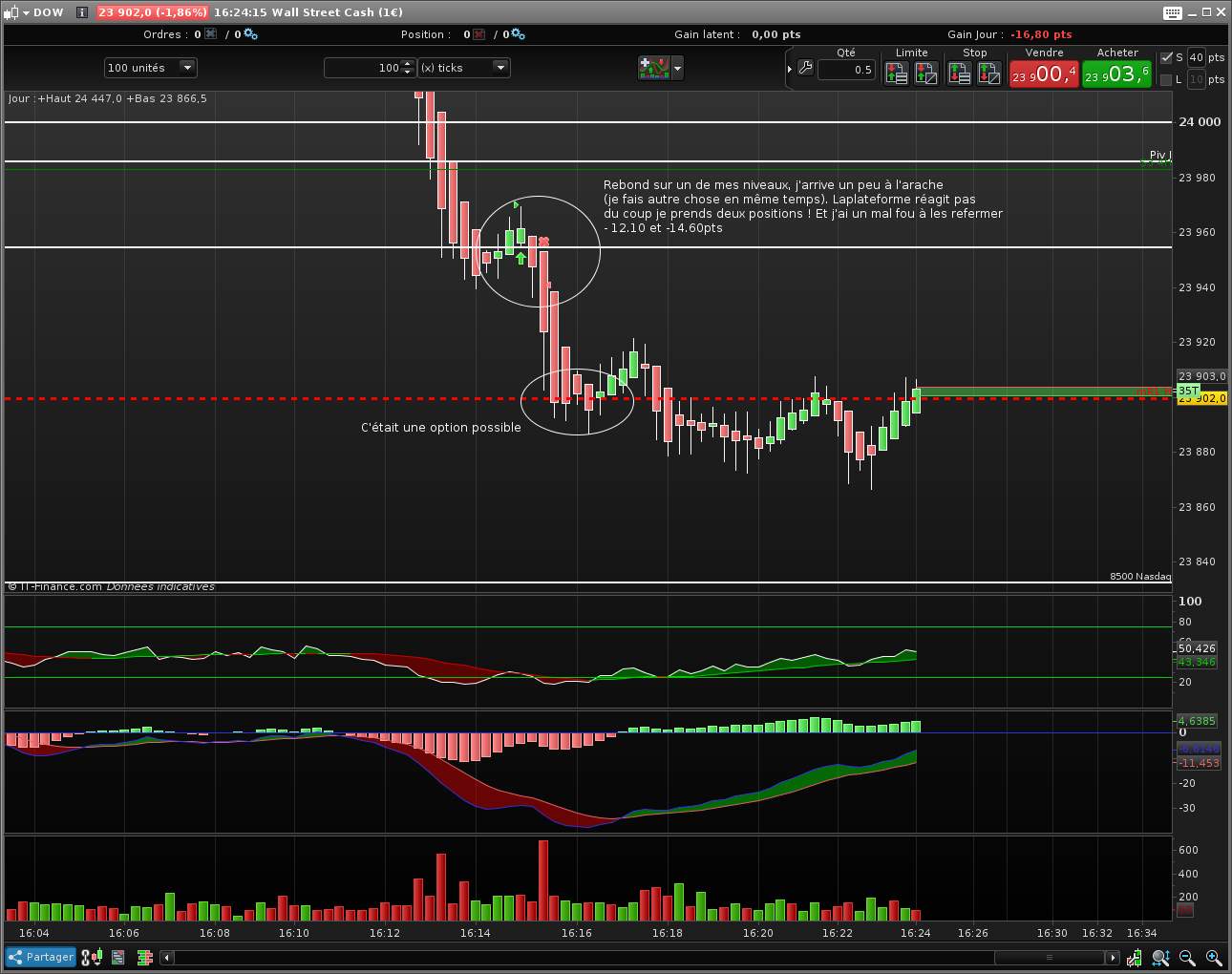Expand the order panel with the small arrow
The width and height of the screenshot is (1232, 974).
(790, 69)
